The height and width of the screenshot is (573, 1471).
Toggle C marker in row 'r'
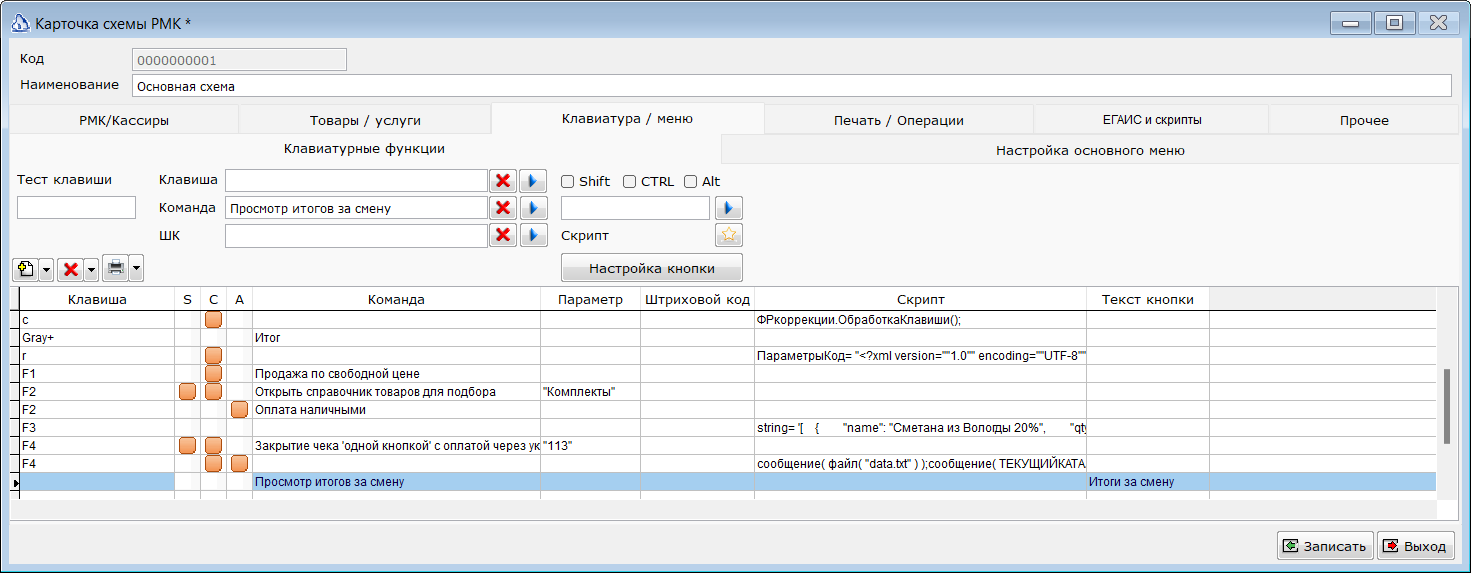pos(213,356)
